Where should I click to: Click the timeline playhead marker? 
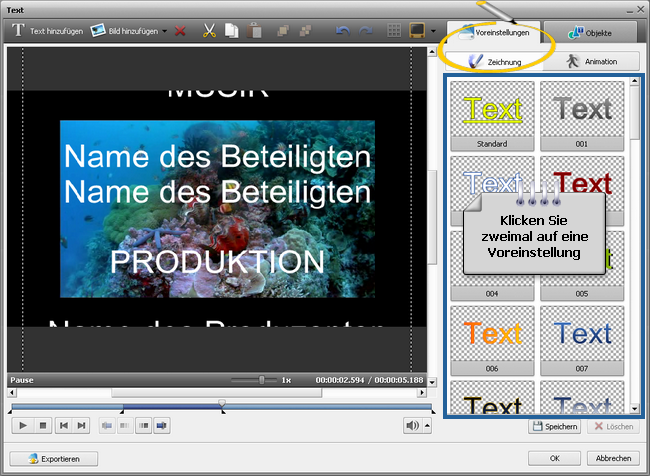pyautogui.click(x=222, y=403)
